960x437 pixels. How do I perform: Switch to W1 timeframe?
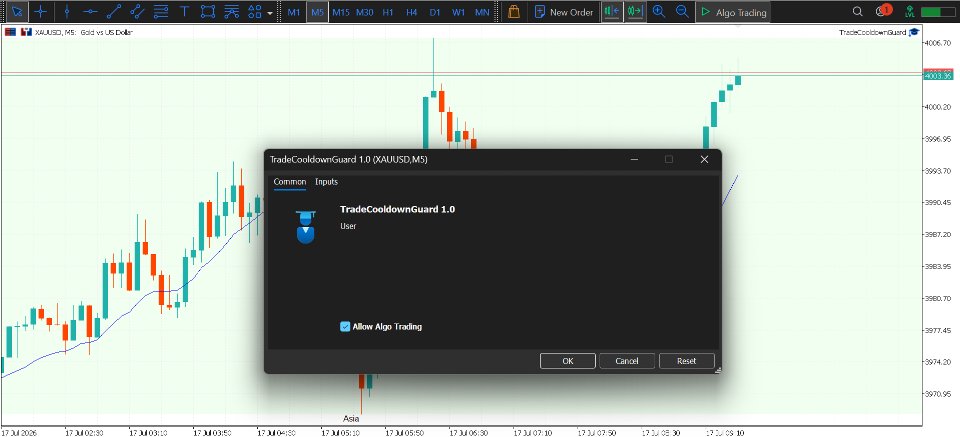pos(458,12)
